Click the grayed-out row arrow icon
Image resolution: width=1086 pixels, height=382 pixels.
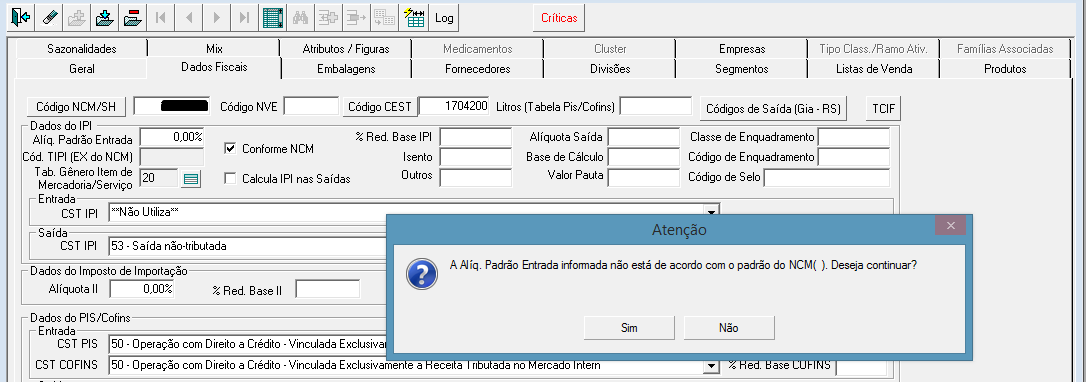(x=356, y=18)
